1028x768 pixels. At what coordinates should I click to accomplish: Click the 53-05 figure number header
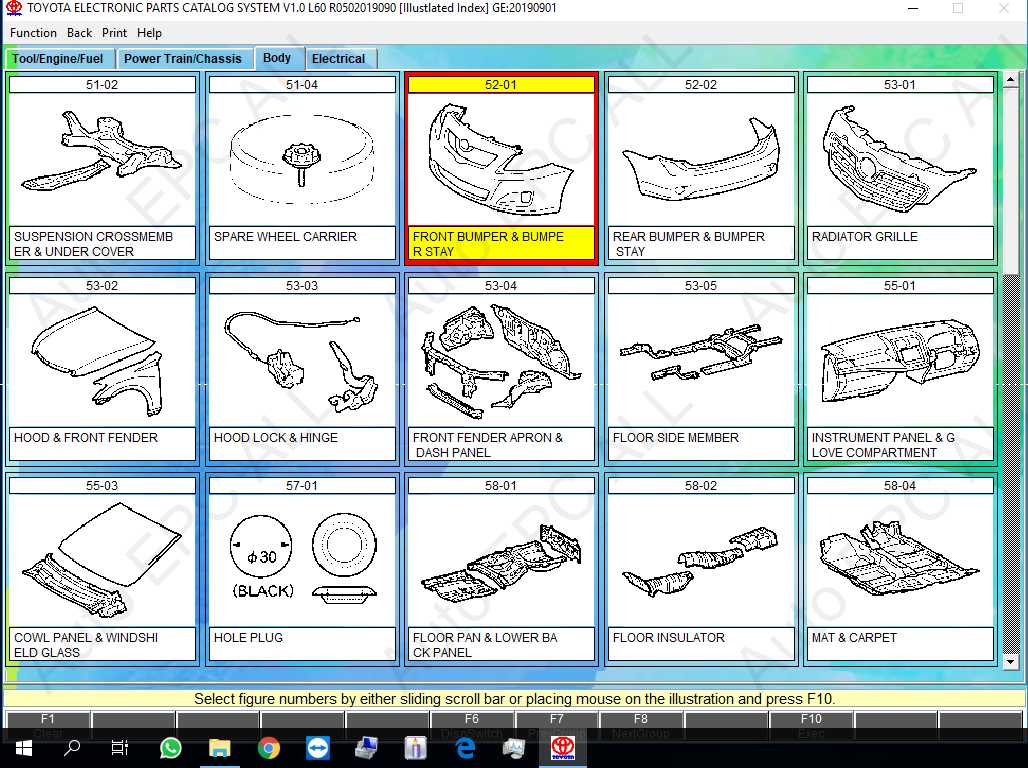700,285
